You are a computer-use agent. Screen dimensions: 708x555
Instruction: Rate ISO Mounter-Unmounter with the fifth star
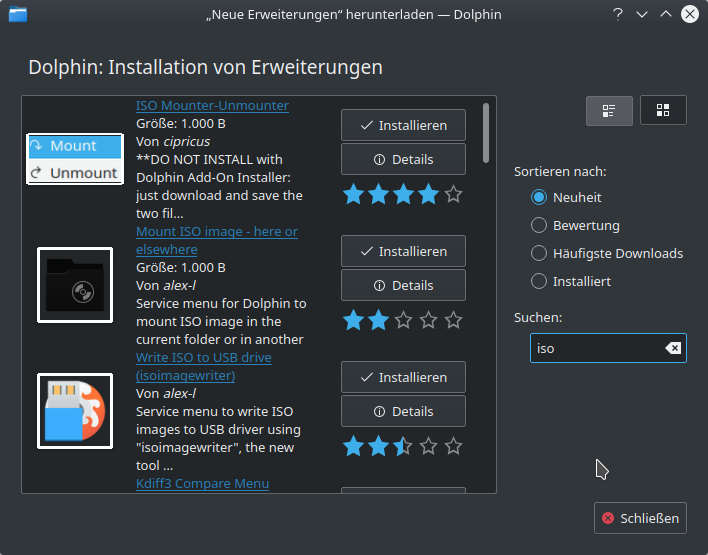453,194
